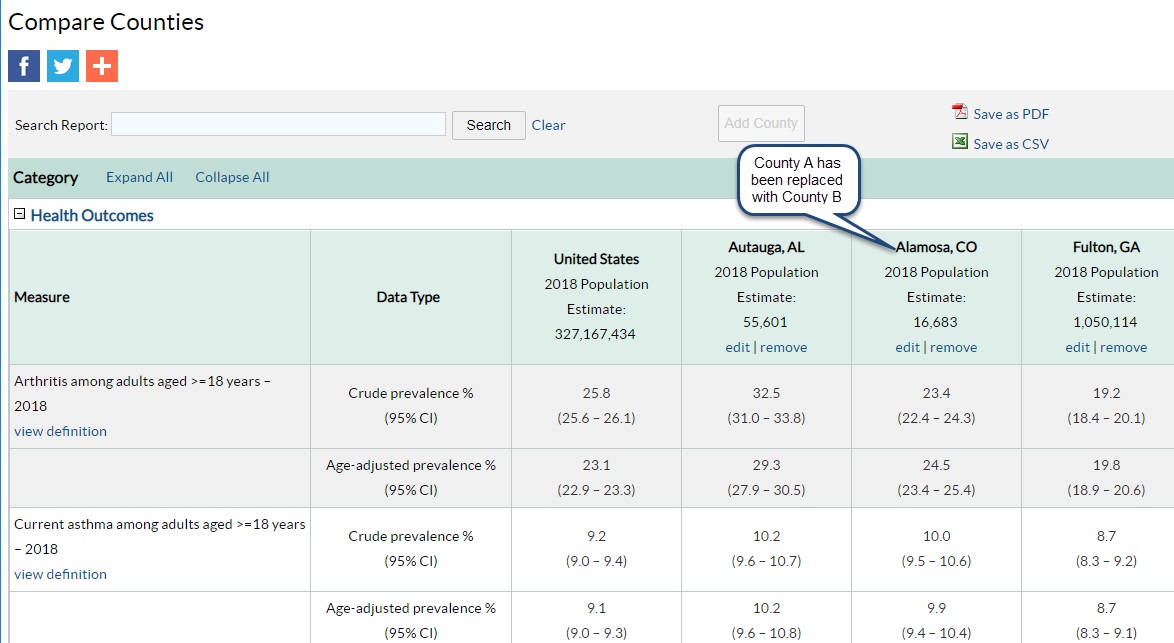Click the Search button
Image resolution: width=1174 pixels, height=643 pixels.
point(489,125)
